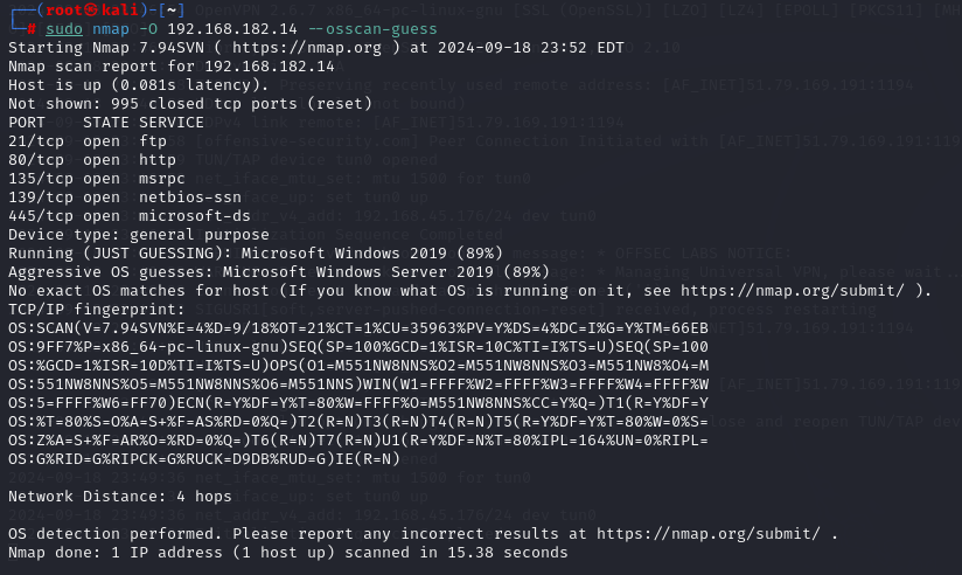Select the 139/tcp netbios-ssn line
The width and height of the screenshot is (962, 575).
pyautogui.click(x=125, y=198)
